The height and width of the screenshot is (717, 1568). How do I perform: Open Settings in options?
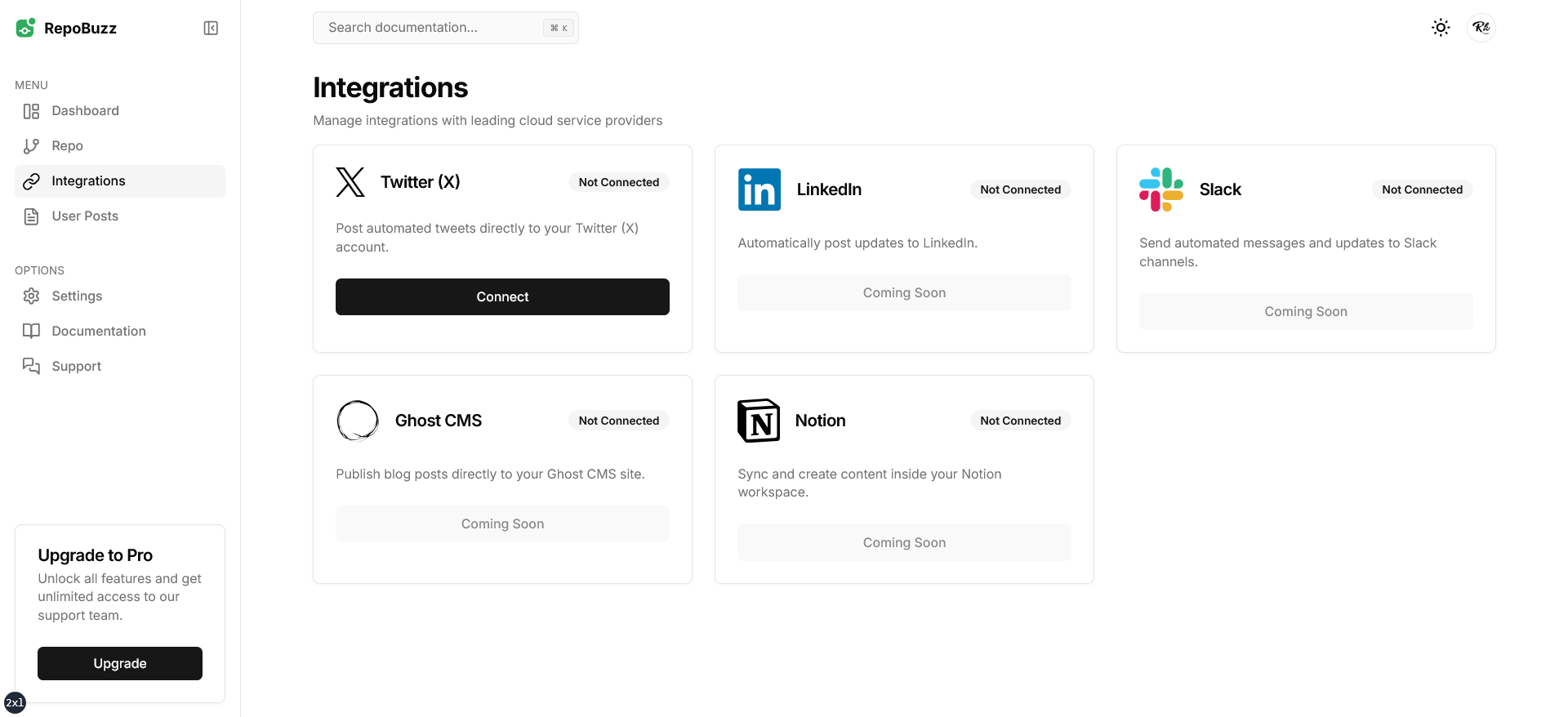pyautogui.click(x=120, y=296)
